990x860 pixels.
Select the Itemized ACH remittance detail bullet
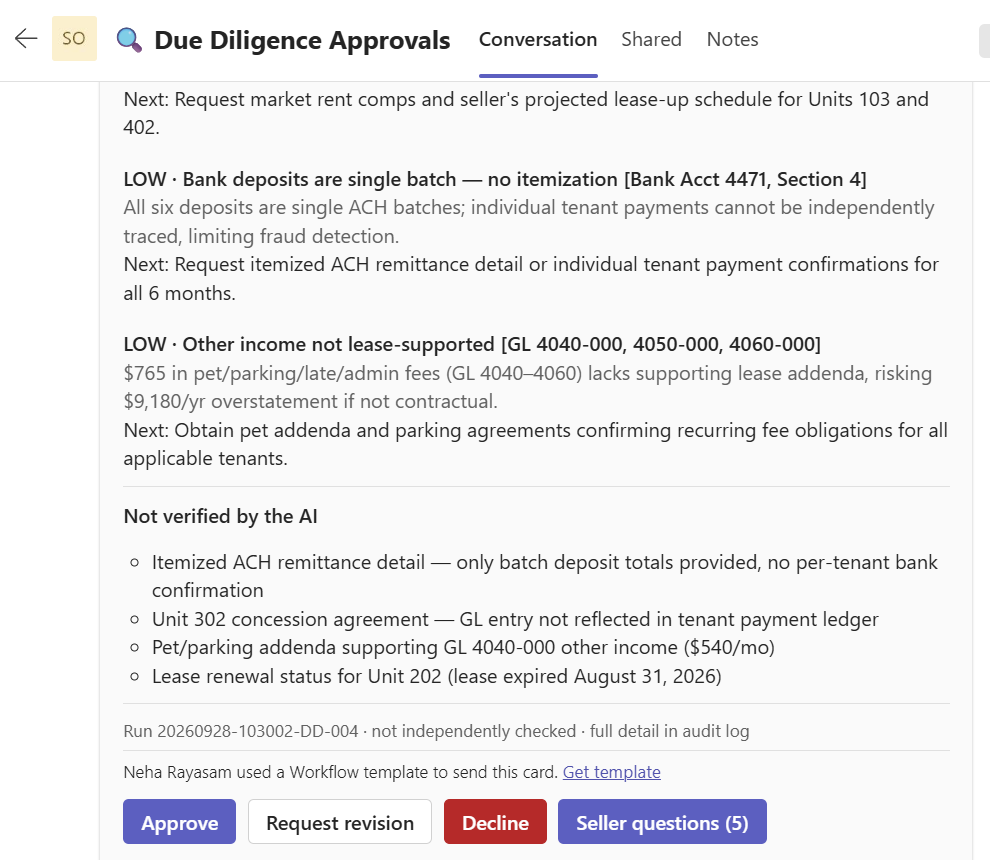coord(544,576)
